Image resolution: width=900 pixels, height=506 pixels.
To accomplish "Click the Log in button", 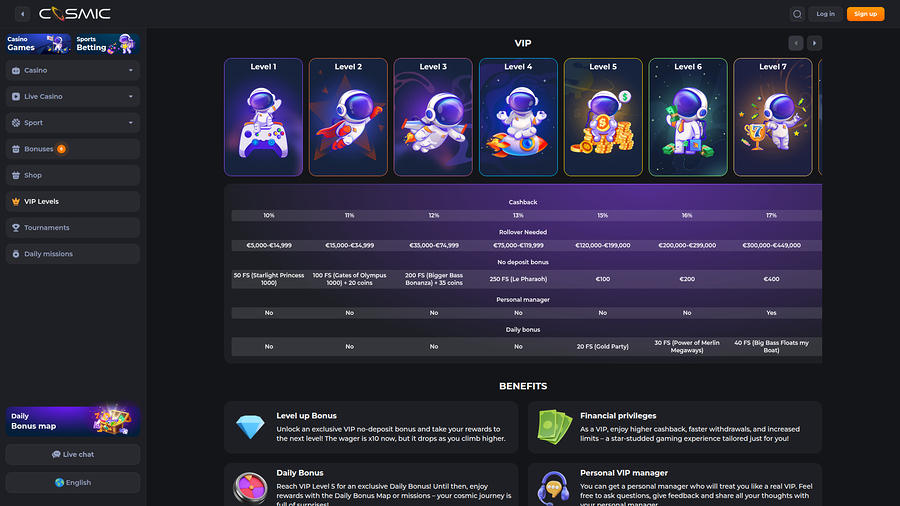I will (x=825, y=14).
